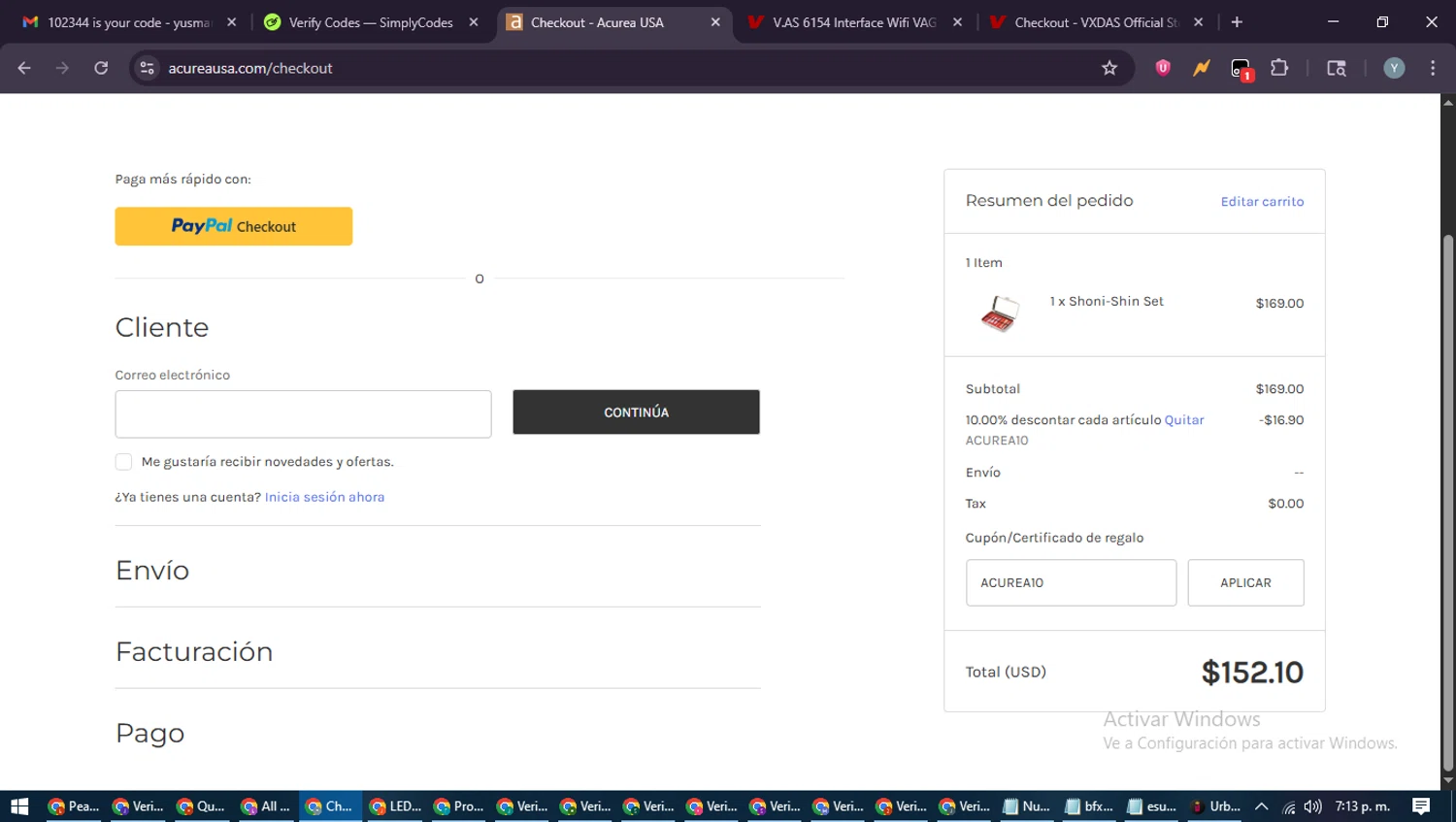
Task: Close the V.AS 6154 Interface tab
Action: point(957,22)
